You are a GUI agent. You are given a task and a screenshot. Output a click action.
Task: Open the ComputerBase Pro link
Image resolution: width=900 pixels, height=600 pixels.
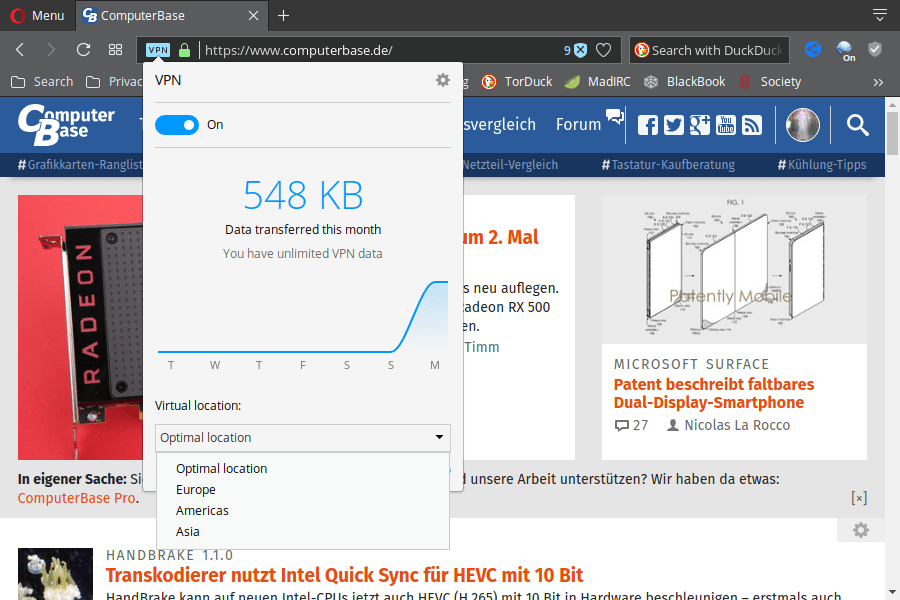tap(77, 498)
